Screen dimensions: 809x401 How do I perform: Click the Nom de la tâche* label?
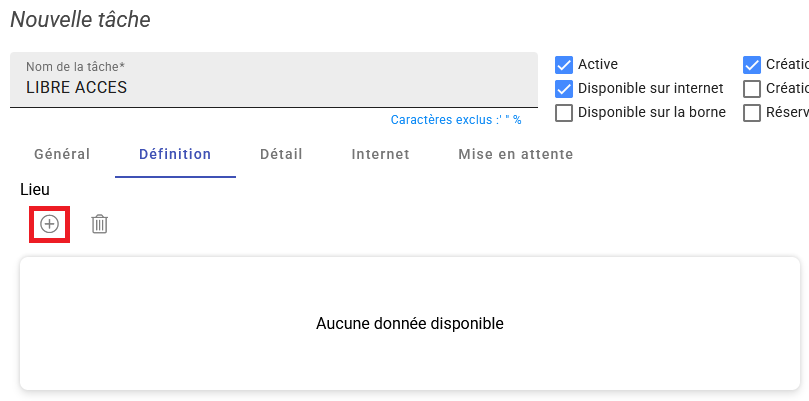click(x=75, y=67)
